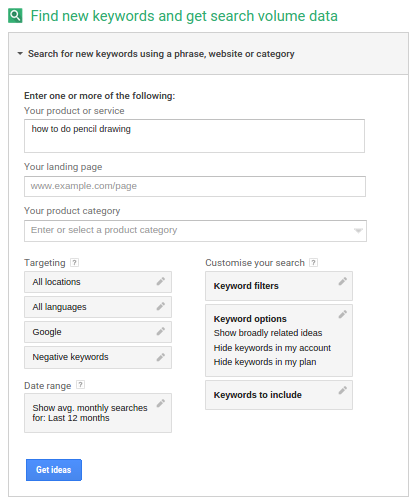
Task: Edit Keyword filters with pencil icon
Action: click(x=343, y=282)
